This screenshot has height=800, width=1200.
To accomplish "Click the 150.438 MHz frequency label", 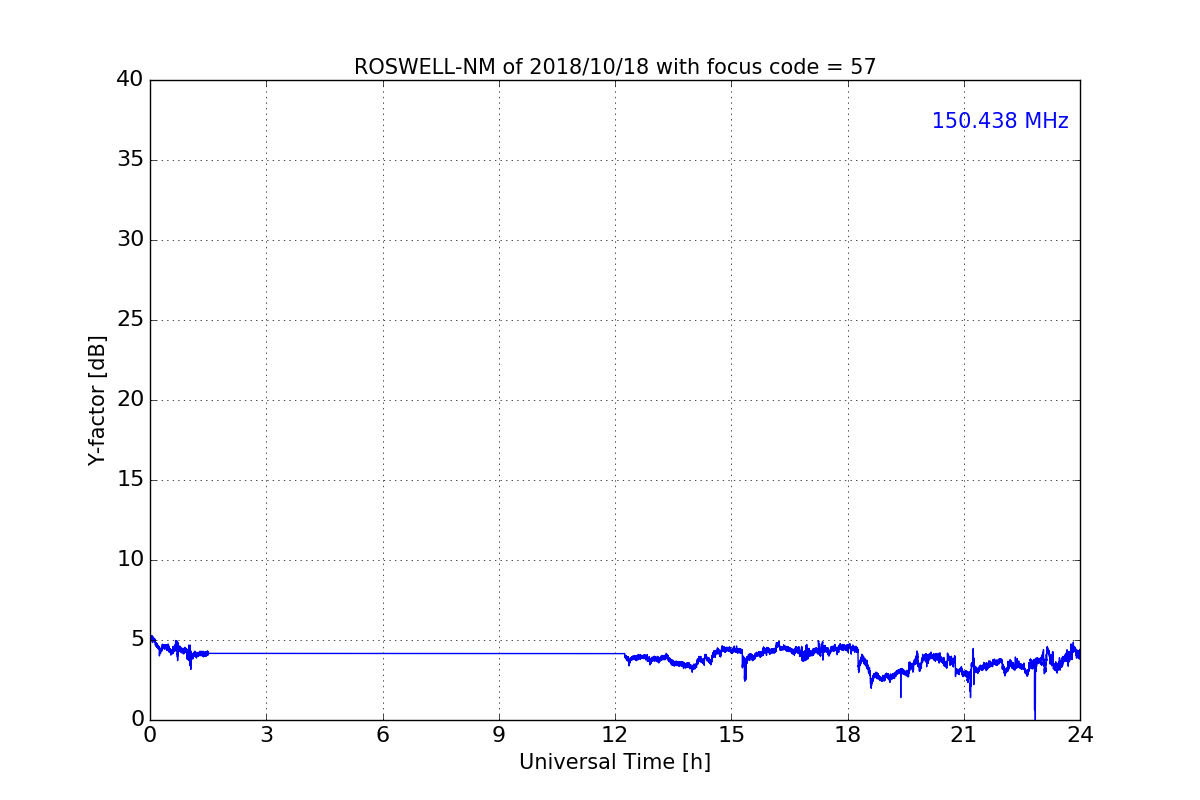I will (x=1000, y=121).
